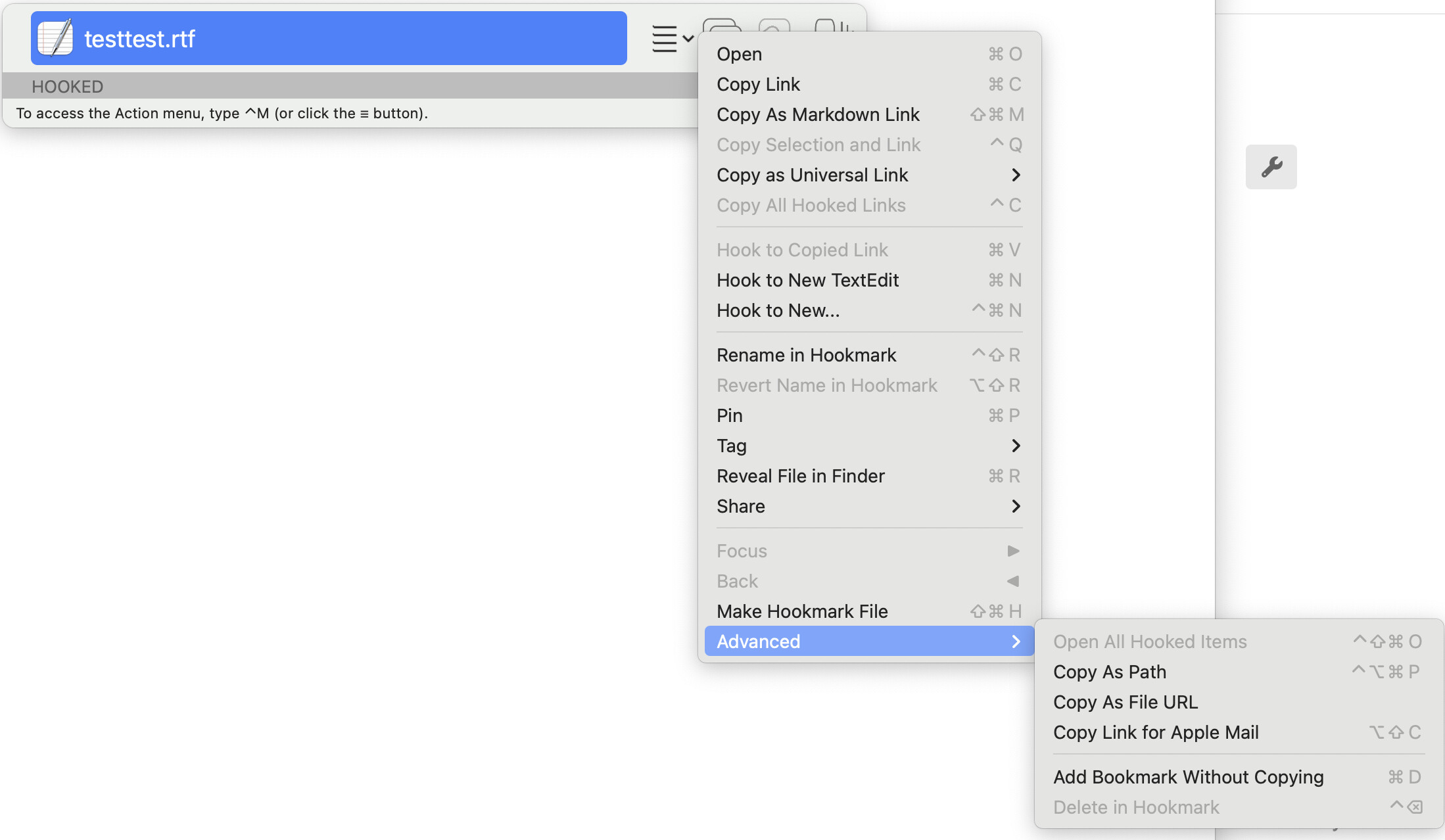Click the Hookmark action menu button
The width and height of the screenshot is (1445, 840).
tap(671, 39)
